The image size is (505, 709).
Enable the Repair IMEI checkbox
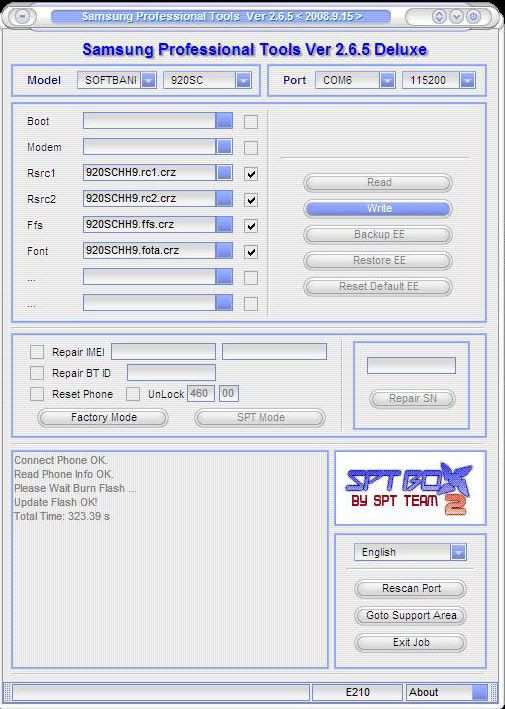(37, 352)
